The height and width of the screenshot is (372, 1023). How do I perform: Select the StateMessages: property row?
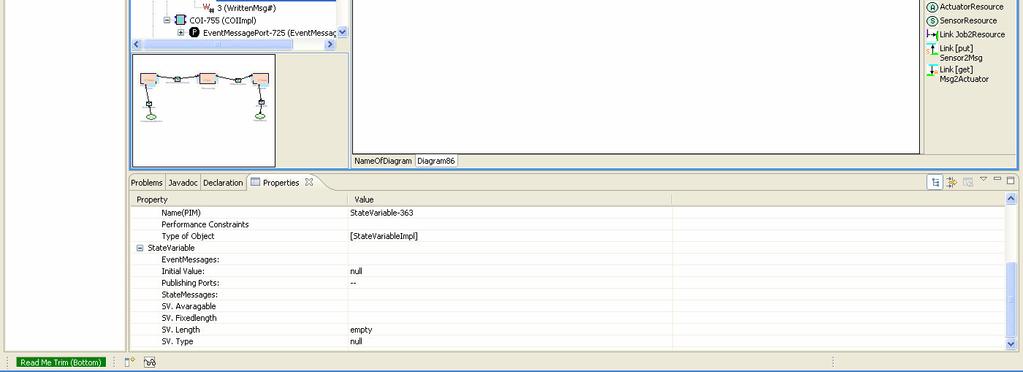pyautogui.click(x=568, y=294)
